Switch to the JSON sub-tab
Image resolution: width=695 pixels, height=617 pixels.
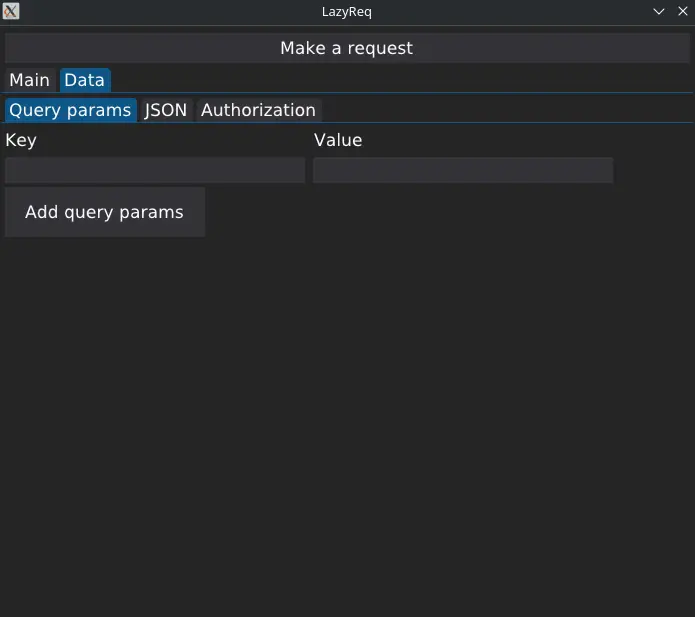coord(166,110)
